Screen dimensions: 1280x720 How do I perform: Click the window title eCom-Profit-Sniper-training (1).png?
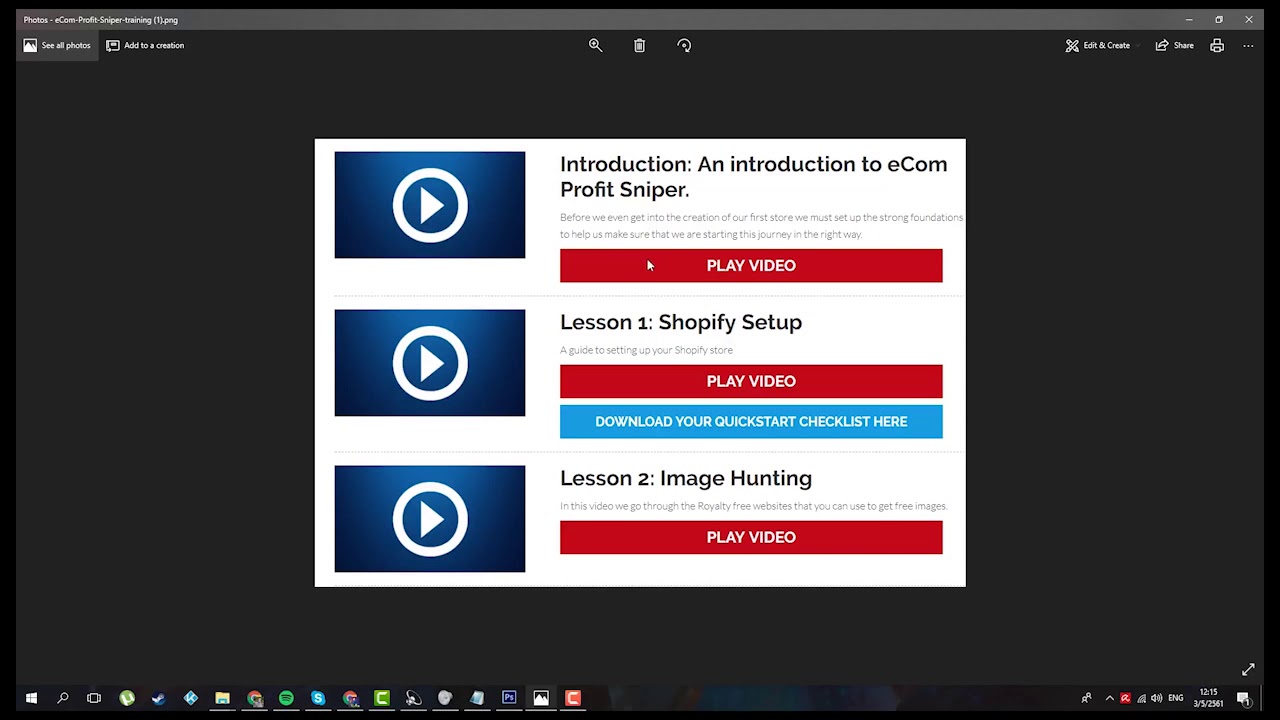pyautogui.click(x=101, y=20)
